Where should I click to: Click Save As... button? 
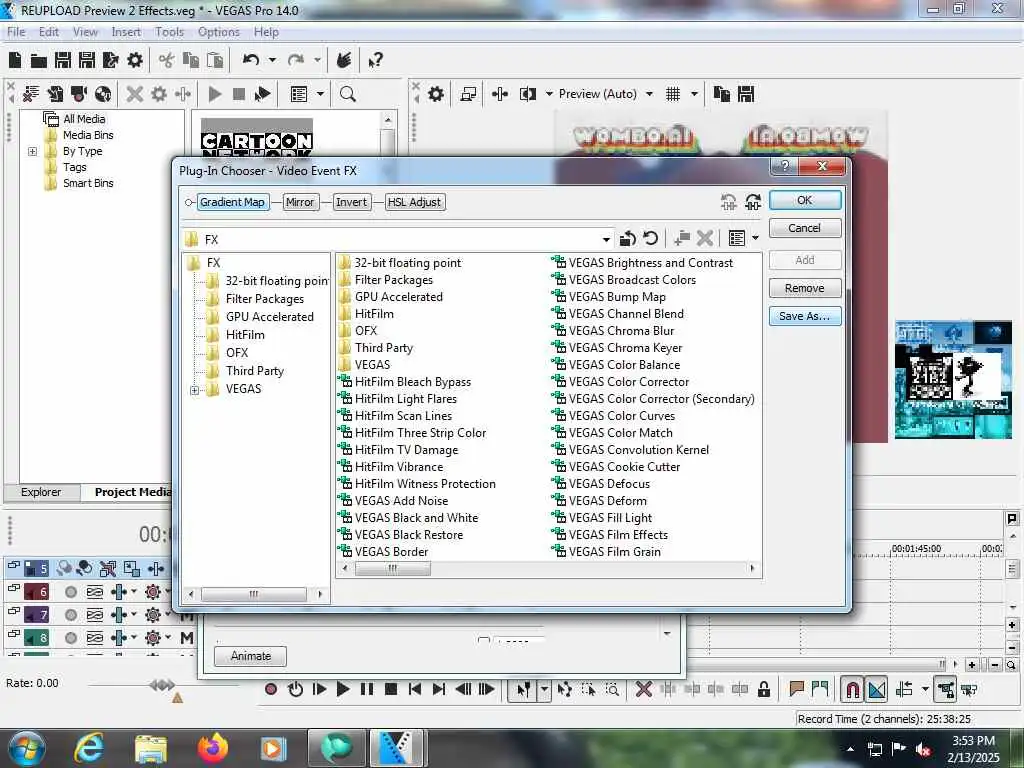click(x=805, y=316)
